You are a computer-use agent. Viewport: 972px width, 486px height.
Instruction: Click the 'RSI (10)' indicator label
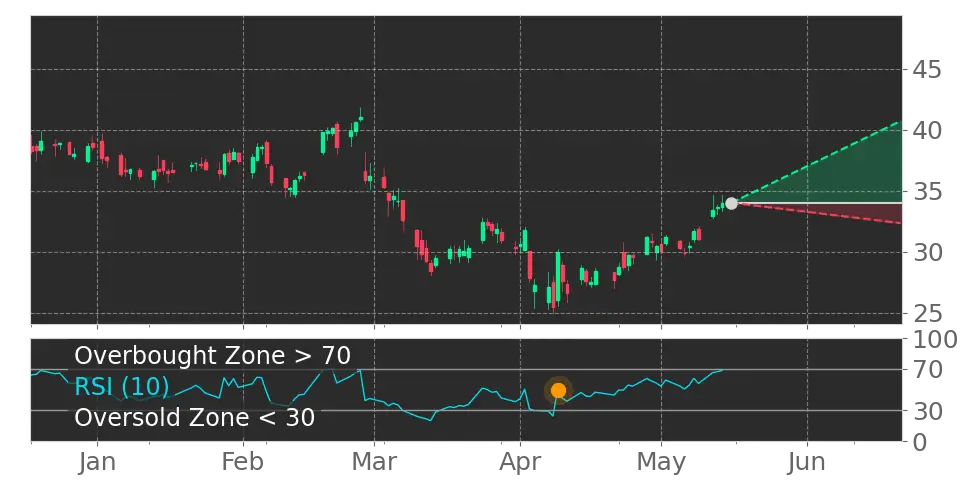(x=122, y=387)
